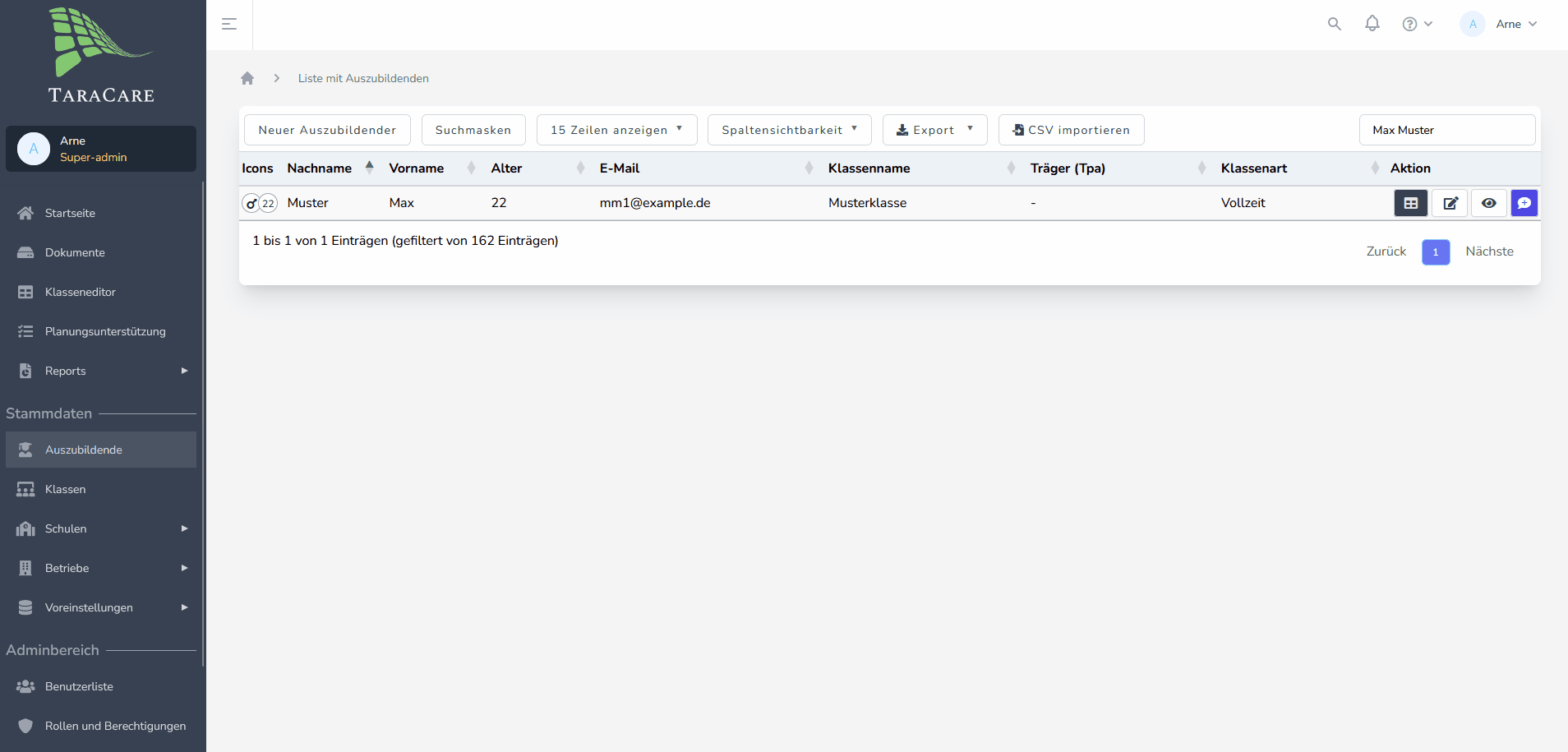Open the search magnifier icon in header
The image size is (1568, 752).
1335,24
